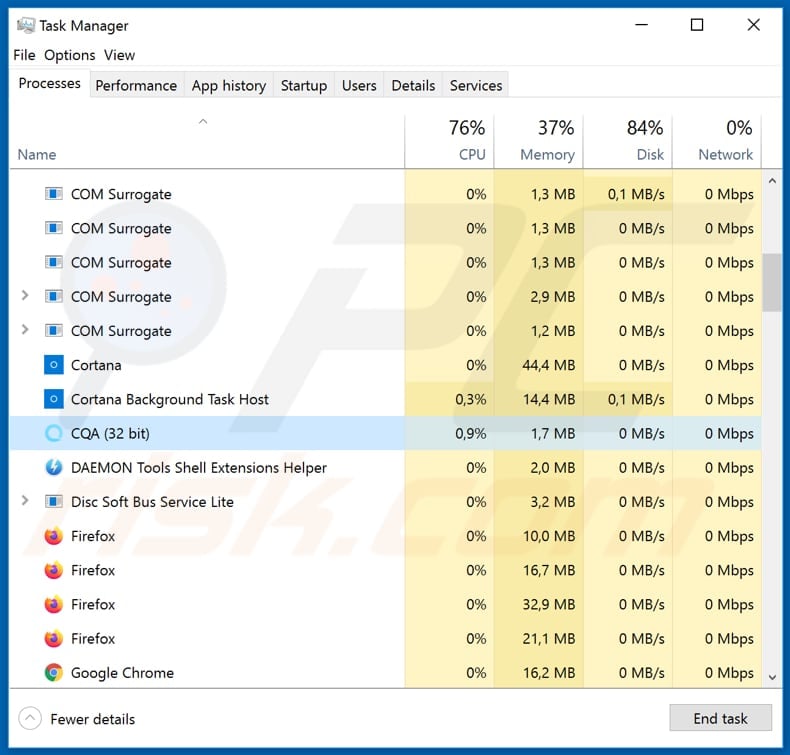790x755 pixels.
Task: Click the scrollbar down arrow
Action: click(772, 677)
